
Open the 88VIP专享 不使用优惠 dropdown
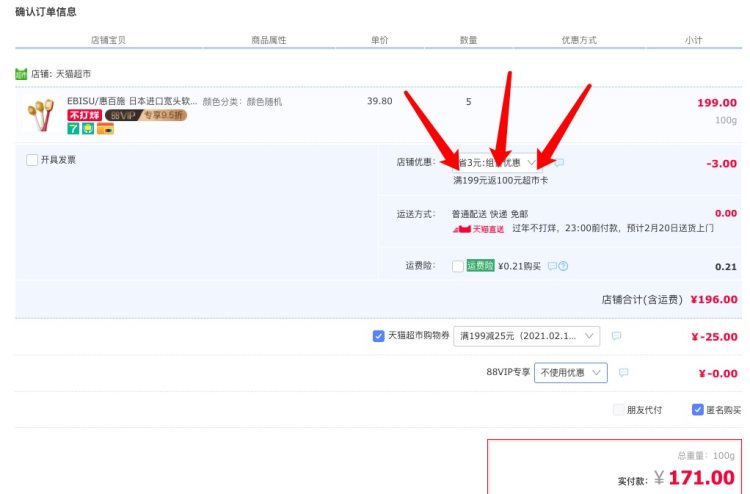(x=571, y=373)
